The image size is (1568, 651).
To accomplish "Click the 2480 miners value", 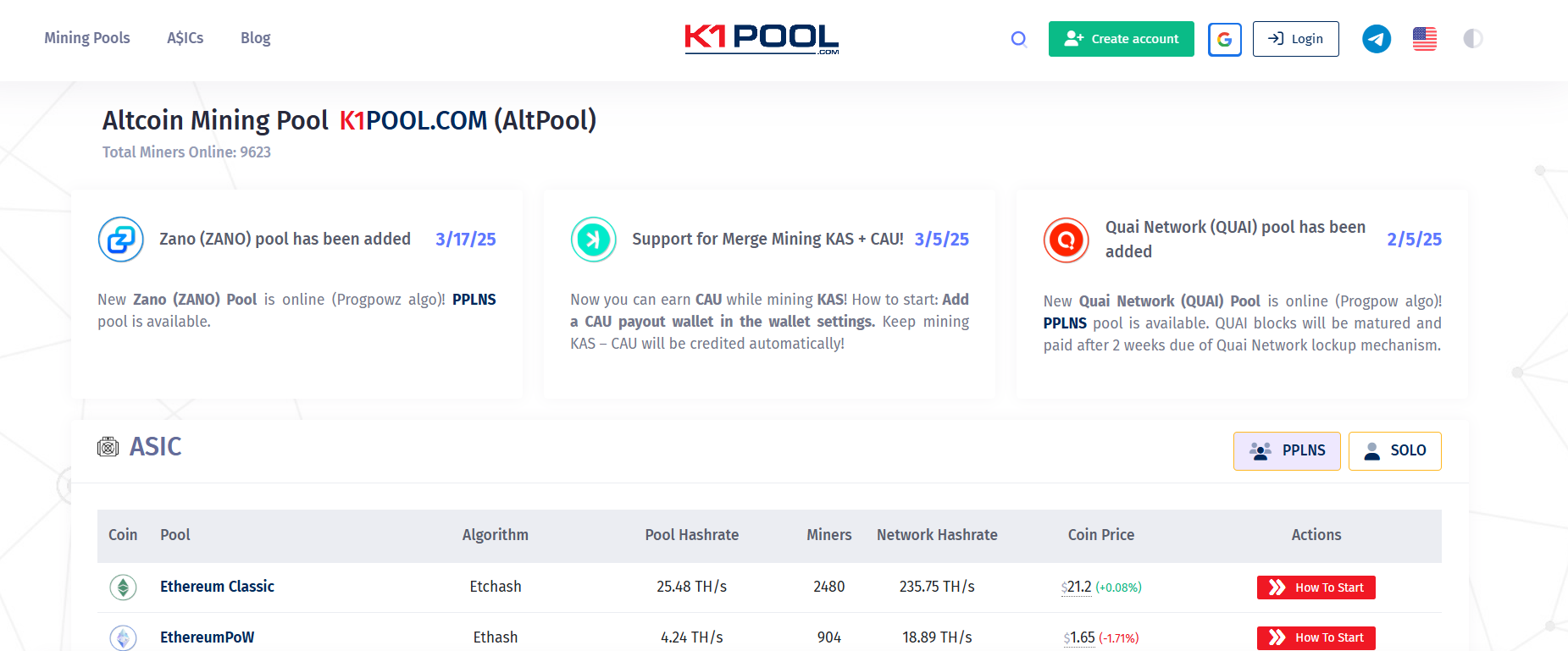I will coord(829,587).
